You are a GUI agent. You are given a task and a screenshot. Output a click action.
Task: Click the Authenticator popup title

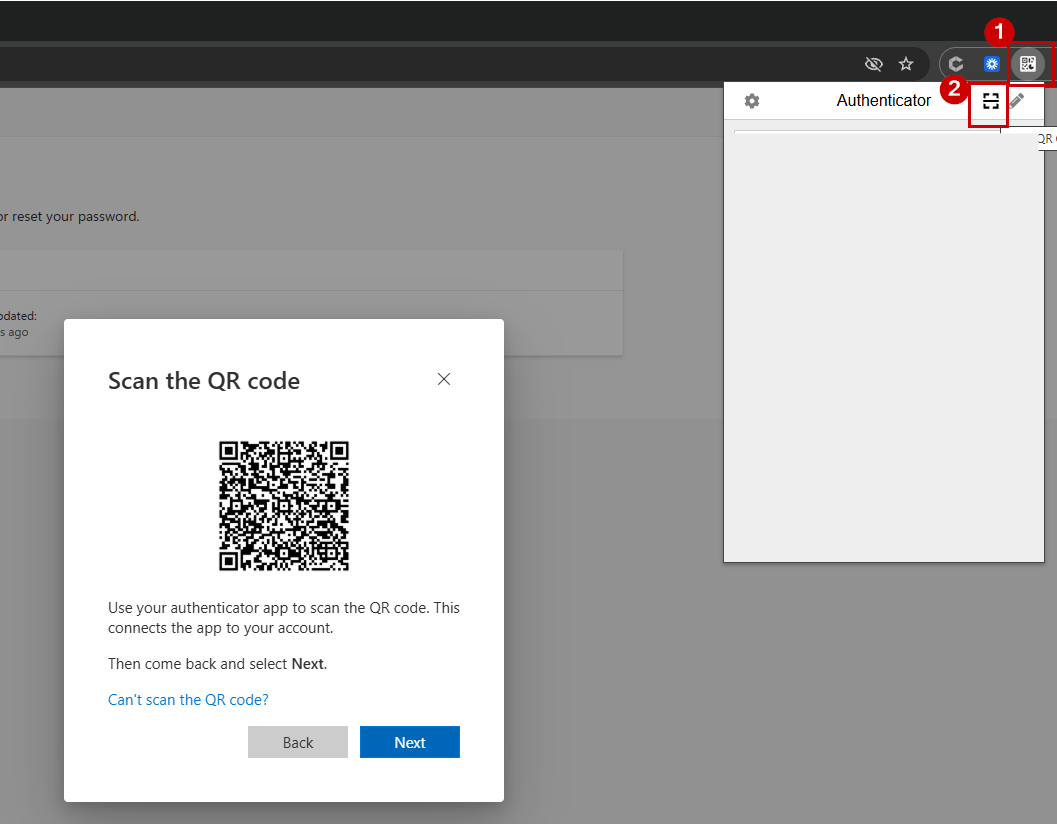tap(883, 100)
